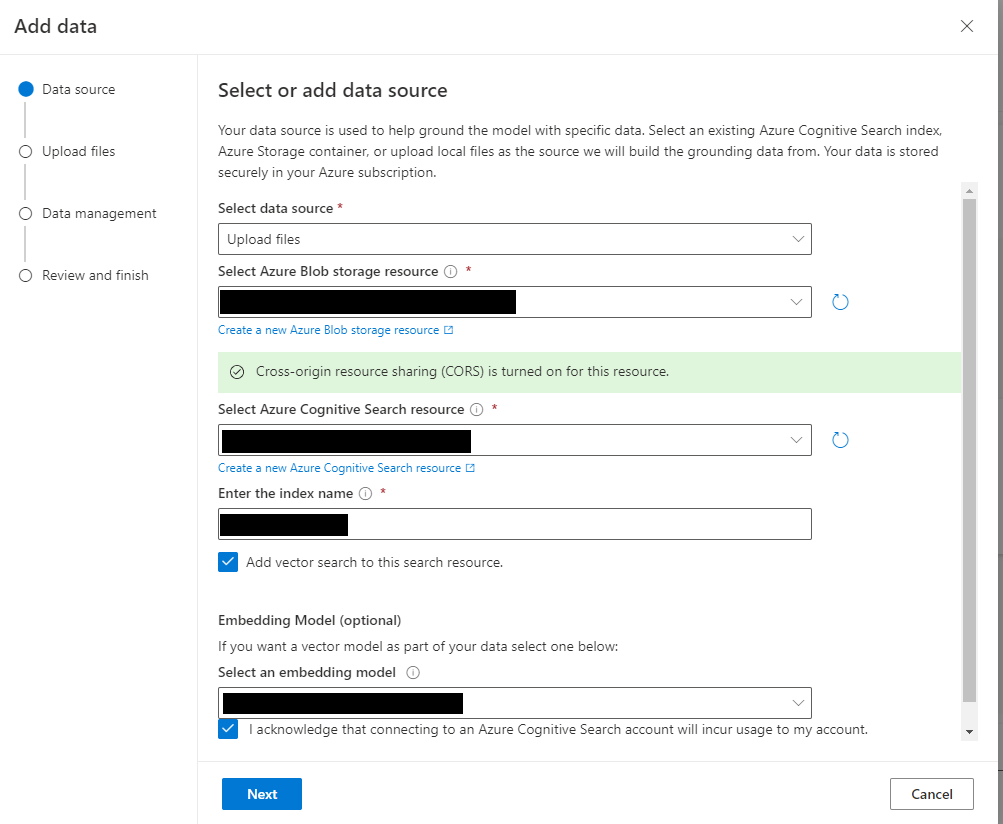Go to the Upload files step
The height and width of the screenshot is (824, 1003).
(78, 151)
